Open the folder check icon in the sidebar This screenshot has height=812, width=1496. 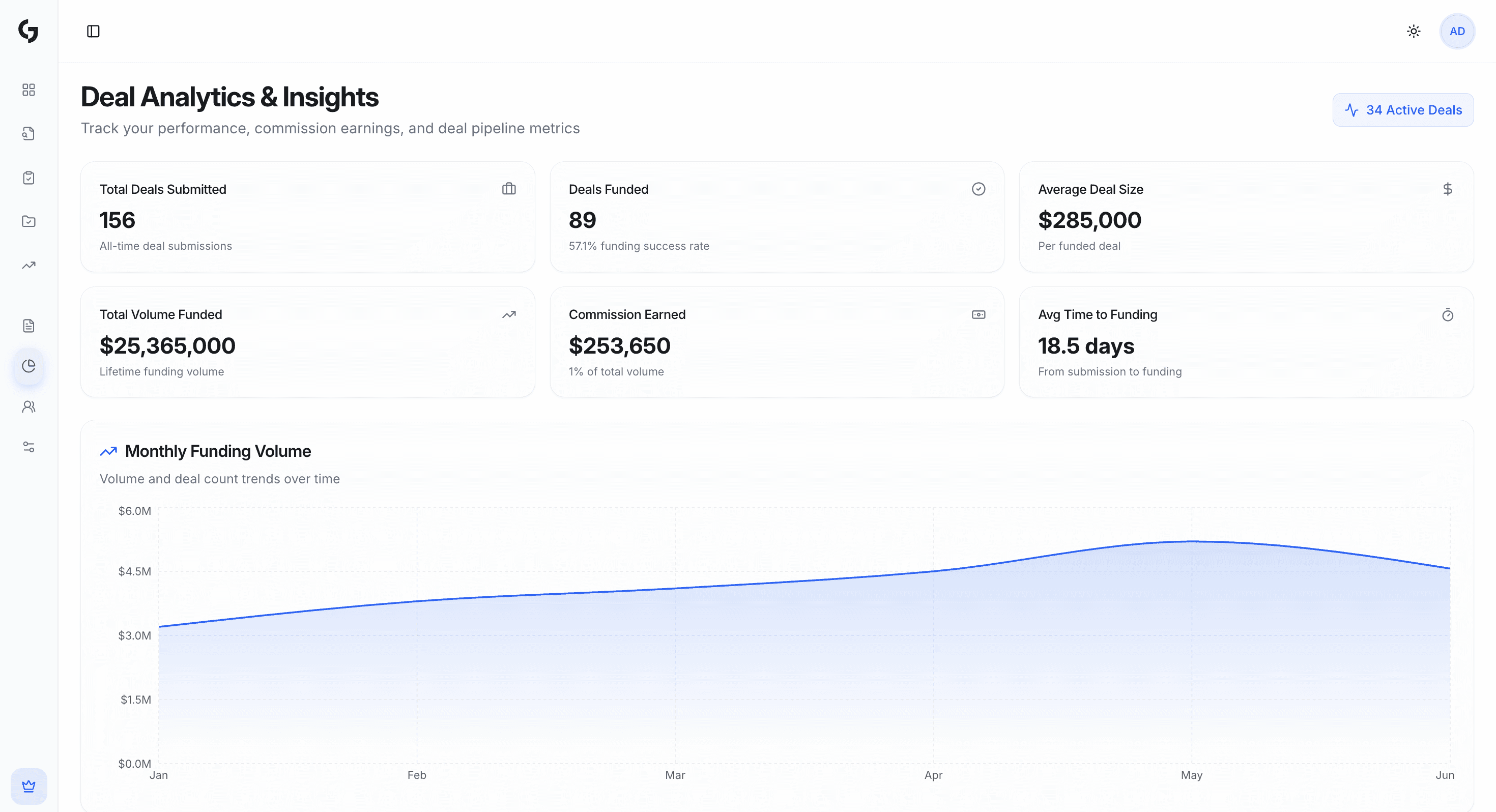(28, 221)
